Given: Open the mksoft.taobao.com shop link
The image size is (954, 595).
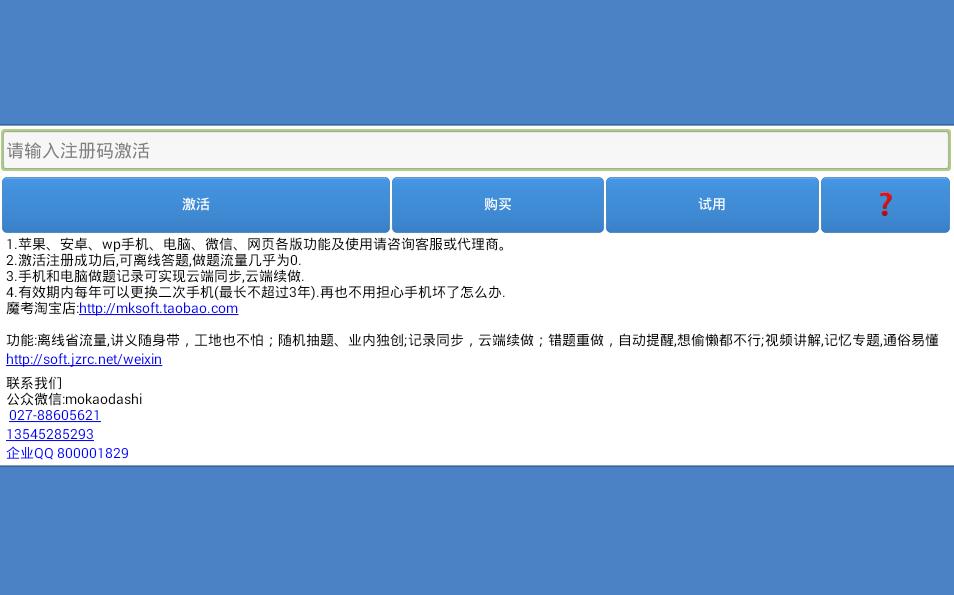Looking at the screenshot, I should [158, 308].
